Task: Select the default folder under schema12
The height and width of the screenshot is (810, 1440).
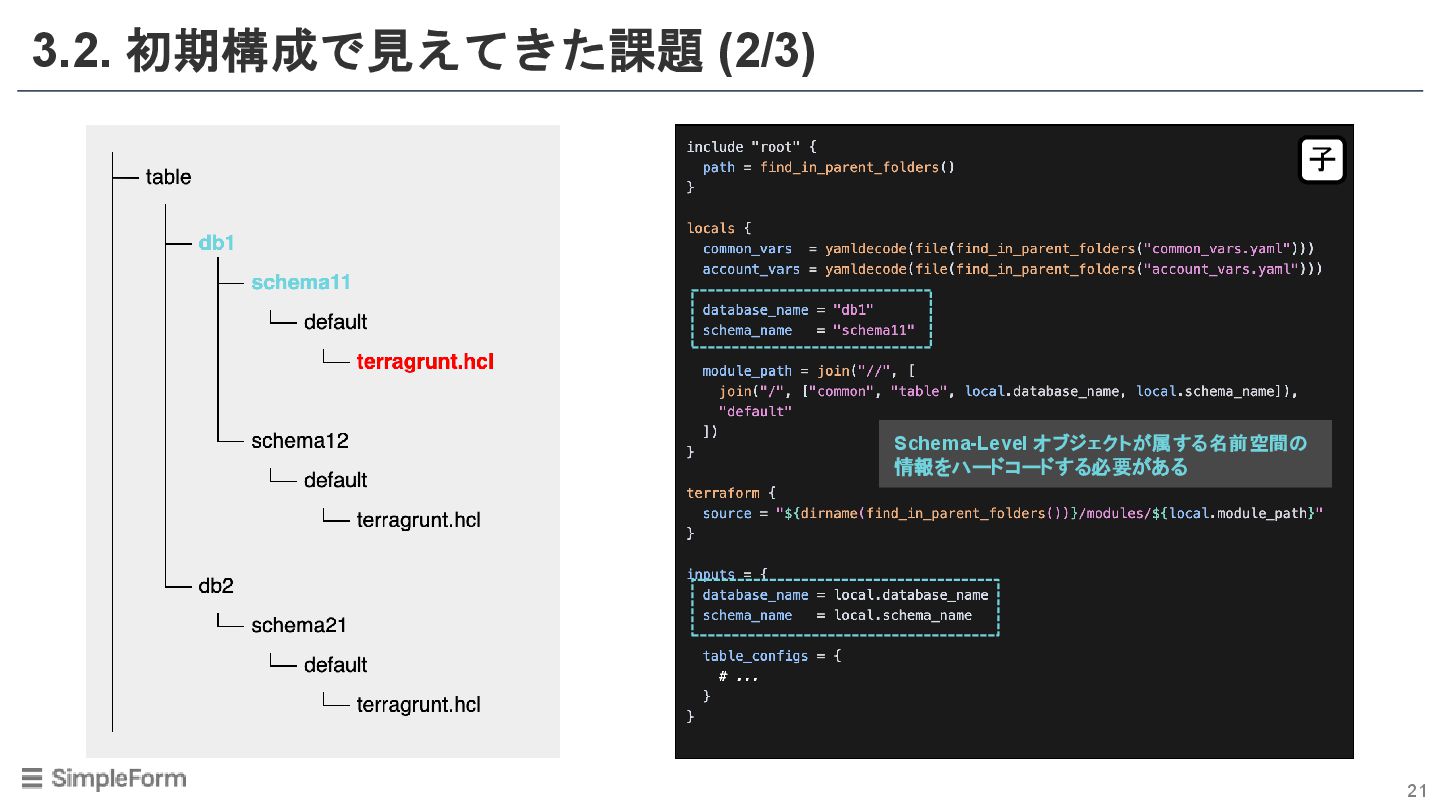Action: pyautogui.click(x=335, y=480)
